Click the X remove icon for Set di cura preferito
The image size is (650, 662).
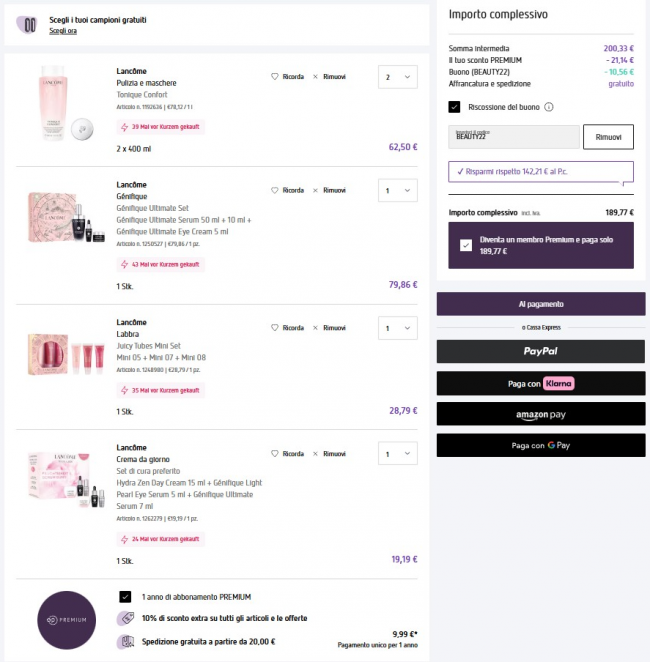pyautogui.click(x=315, y=453)
